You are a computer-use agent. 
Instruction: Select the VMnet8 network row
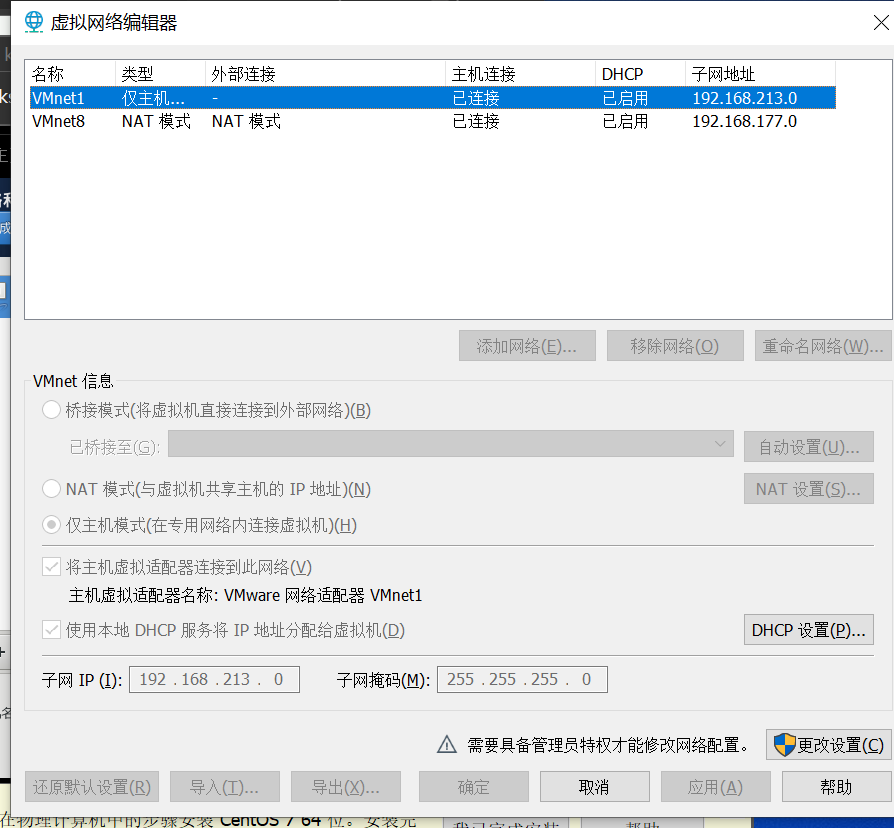(433, 121)
